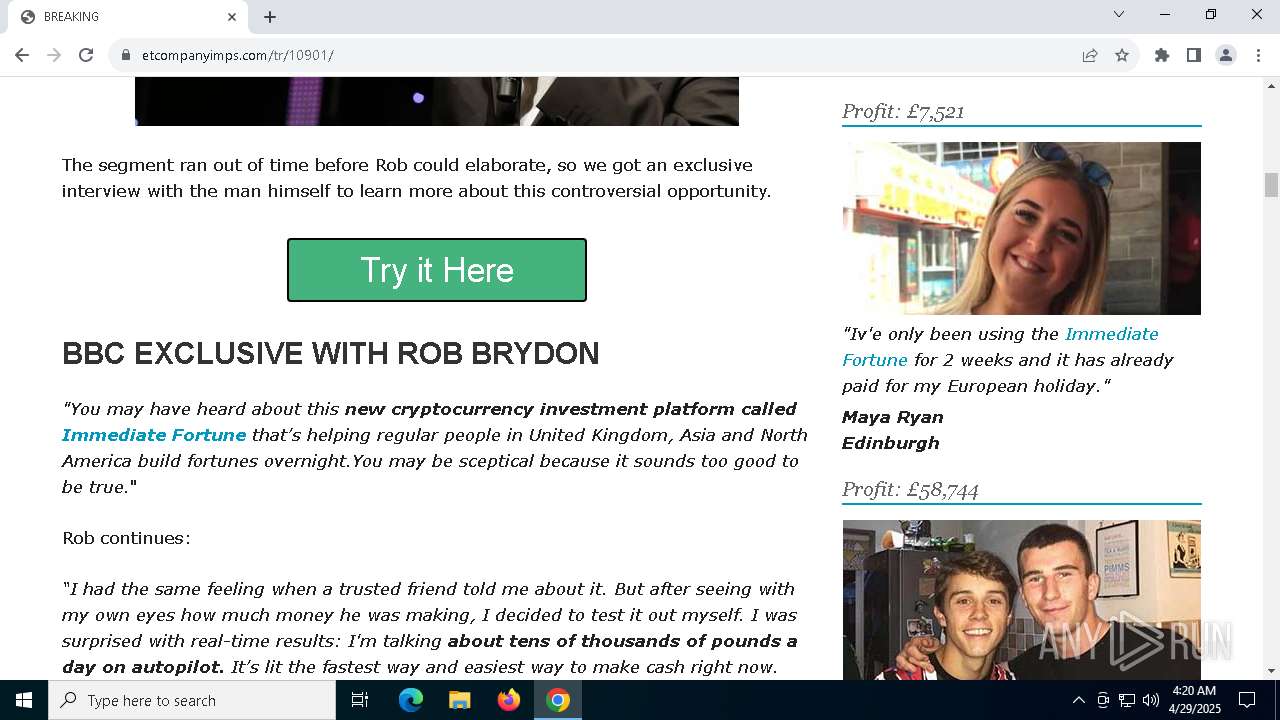Click BBC EXCLUSIVE WITH ROB BRYDON heading
The width and height of the screenshot is (1280, 720).
(331, 353)
